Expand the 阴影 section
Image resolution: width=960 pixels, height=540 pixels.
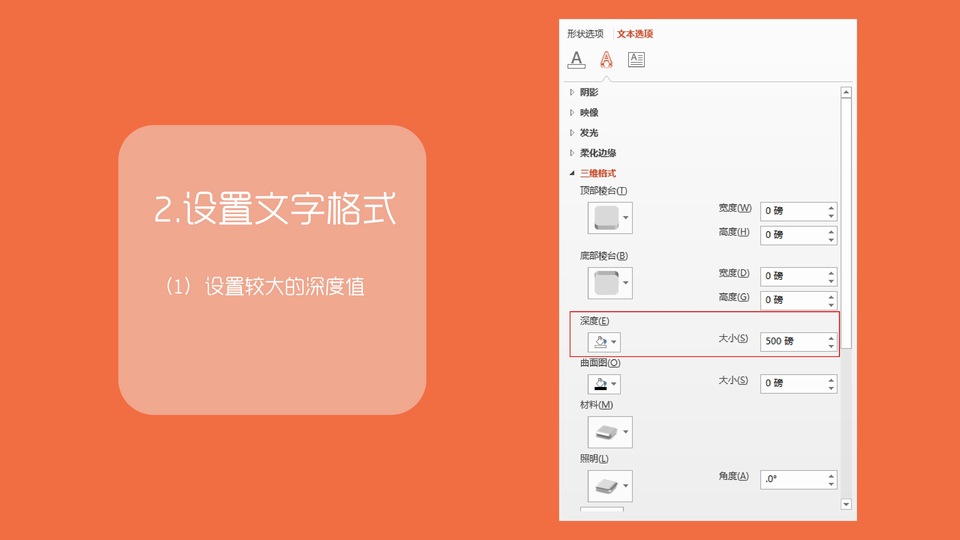point(589,92)
